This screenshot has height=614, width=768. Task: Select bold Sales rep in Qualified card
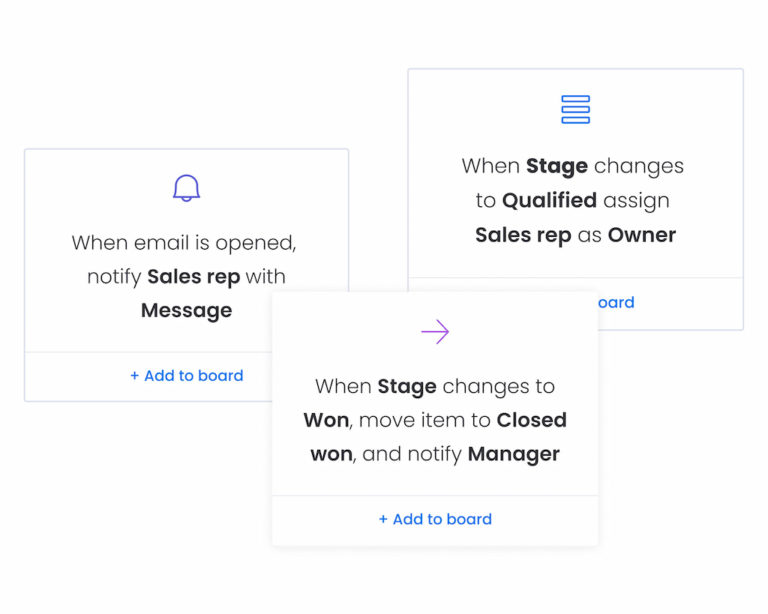tap(523, 236)
